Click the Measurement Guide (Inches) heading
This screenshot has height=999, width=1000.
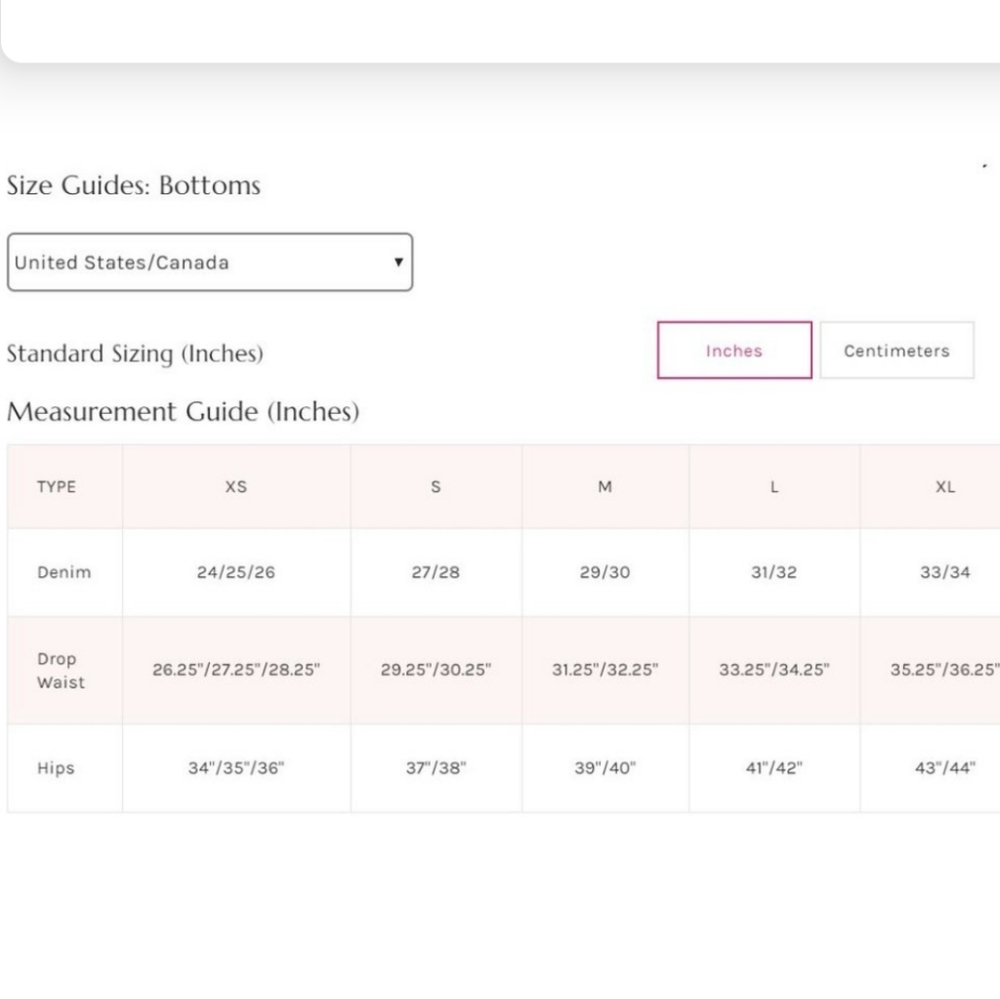(183, 412)
